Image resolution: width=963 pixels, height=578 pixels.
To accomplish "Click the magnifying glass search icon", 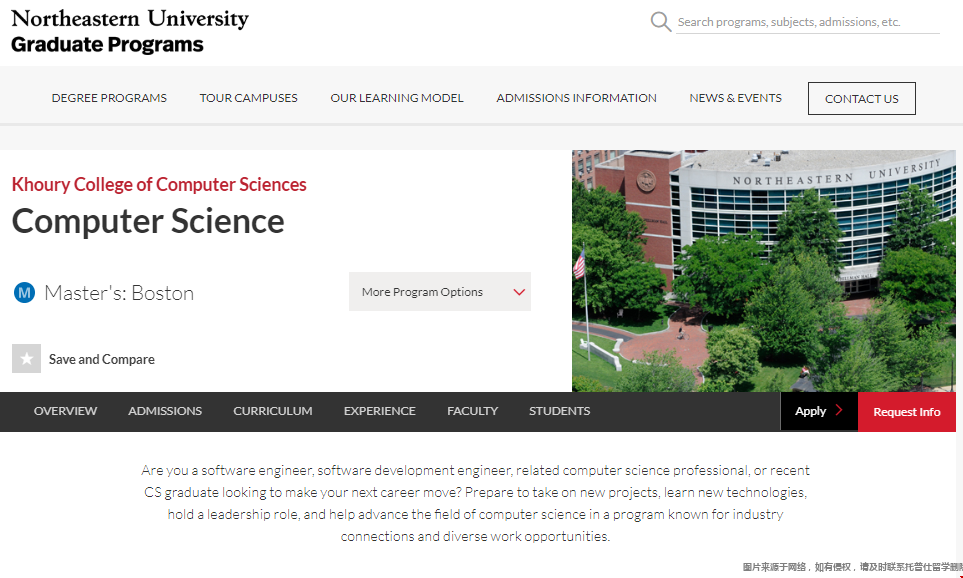I will tap(660, 22).
